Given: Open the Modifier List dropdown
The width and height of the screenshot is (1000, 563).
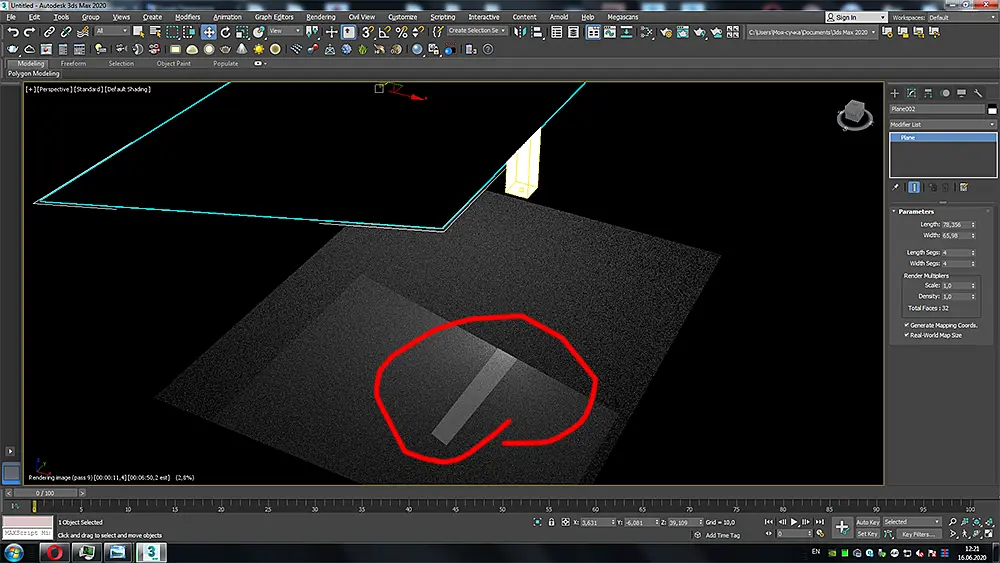Looking at the screenshot, I should click(x=942, y=124).
